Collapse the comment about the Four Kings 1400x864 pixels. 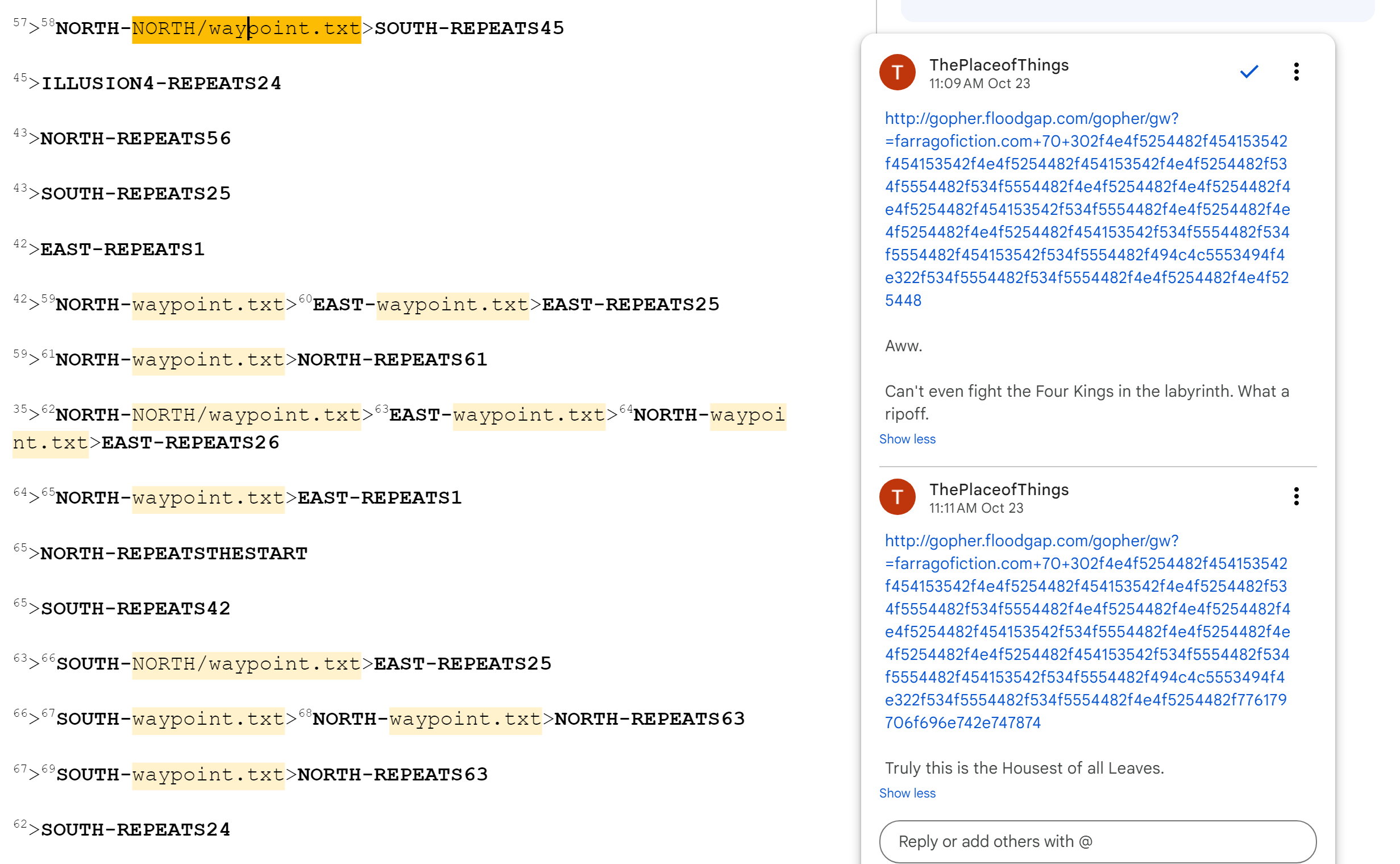point(907,439)
